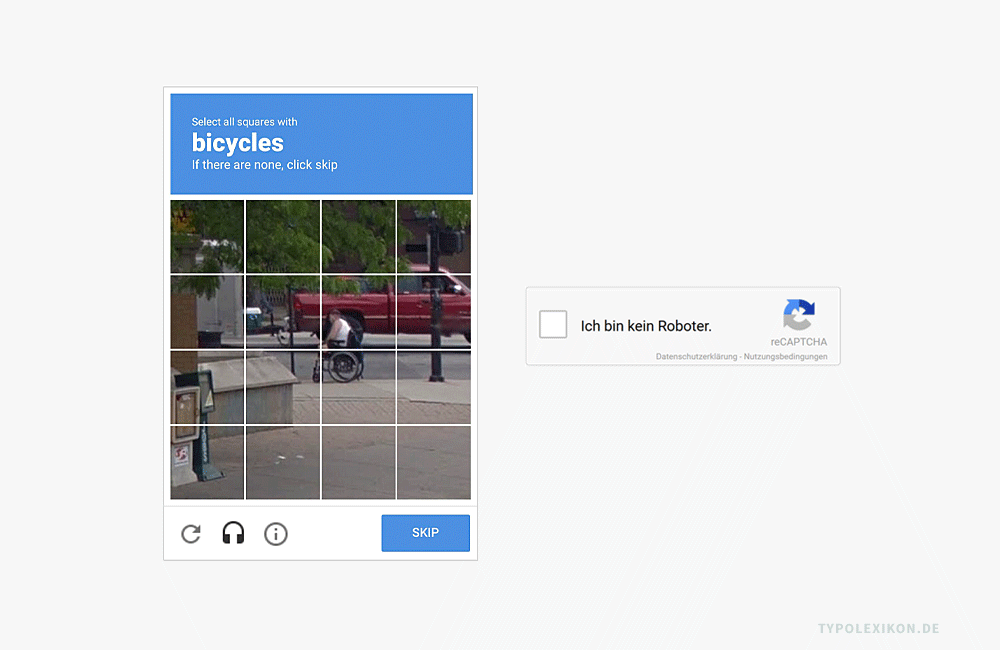This screenshot has width=1000, height=650.
Task: Open the info help icon
Action: [x=275, y=533]
